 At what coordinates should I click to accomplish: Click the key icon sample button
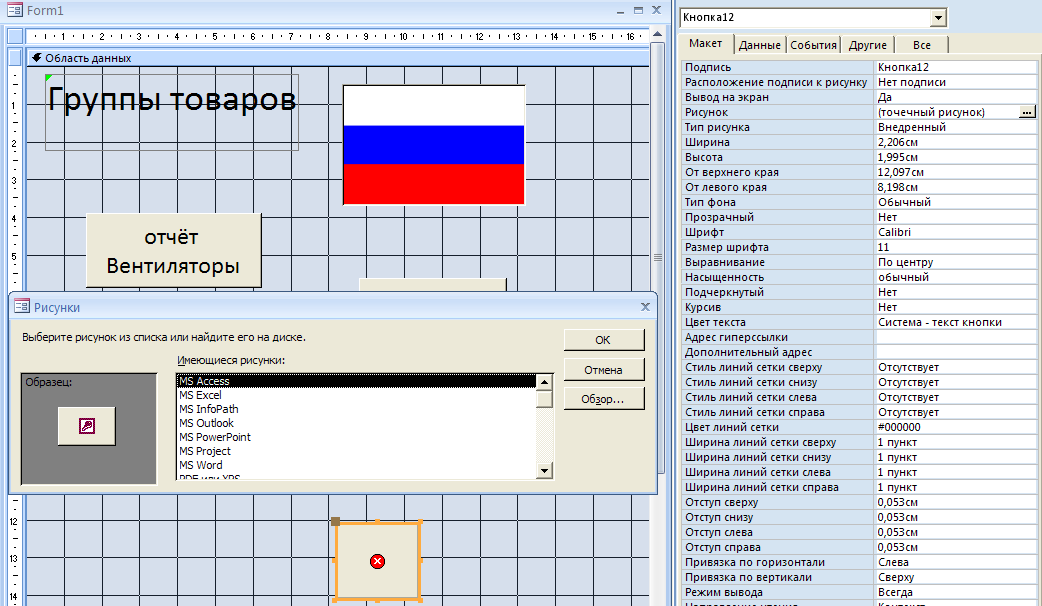coord(86,426)
